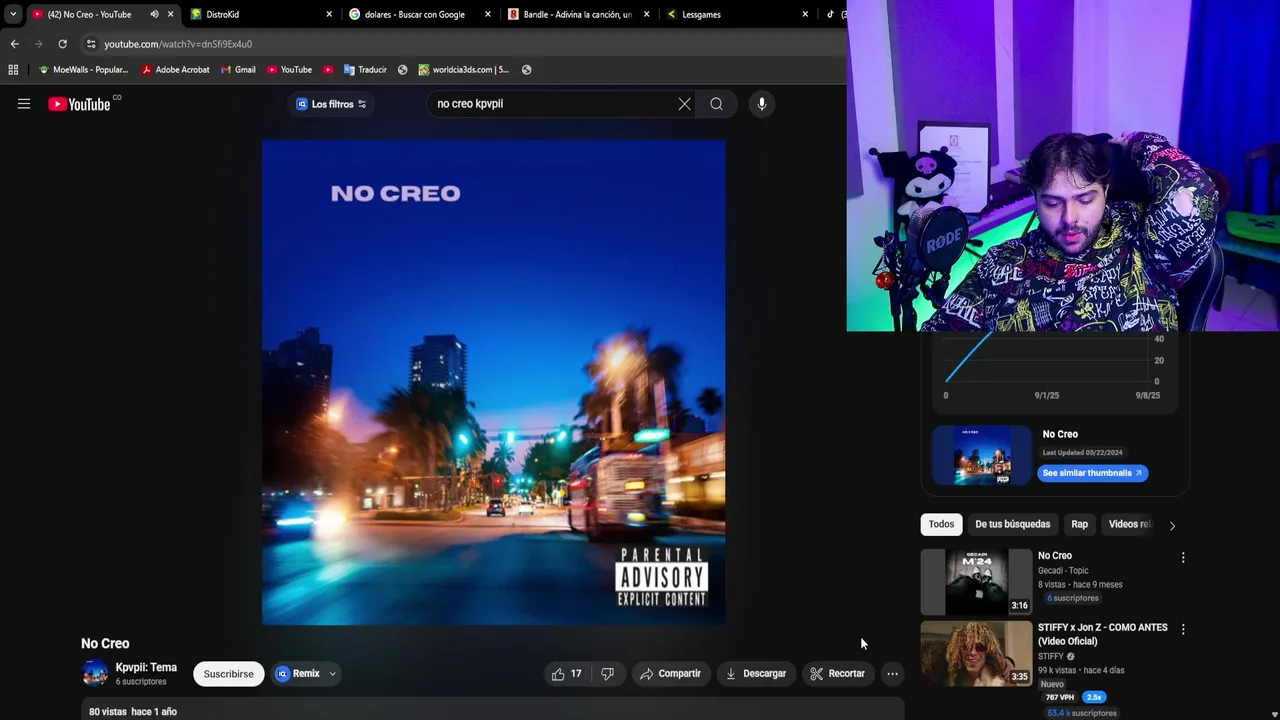Open Kpvpii: Tema channel avatar

coord(95,674)
